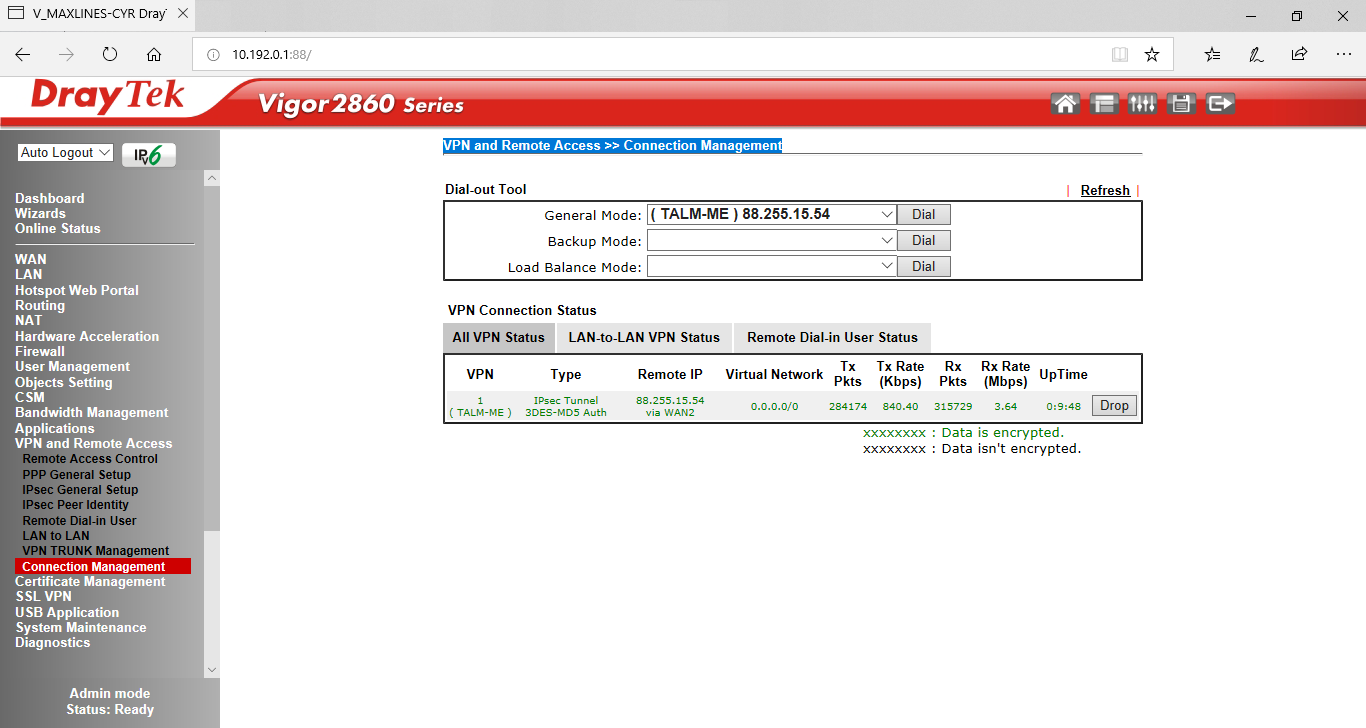1366x728 pixels.
Task: Click the Refresh link
Action: pos(1105,191)
